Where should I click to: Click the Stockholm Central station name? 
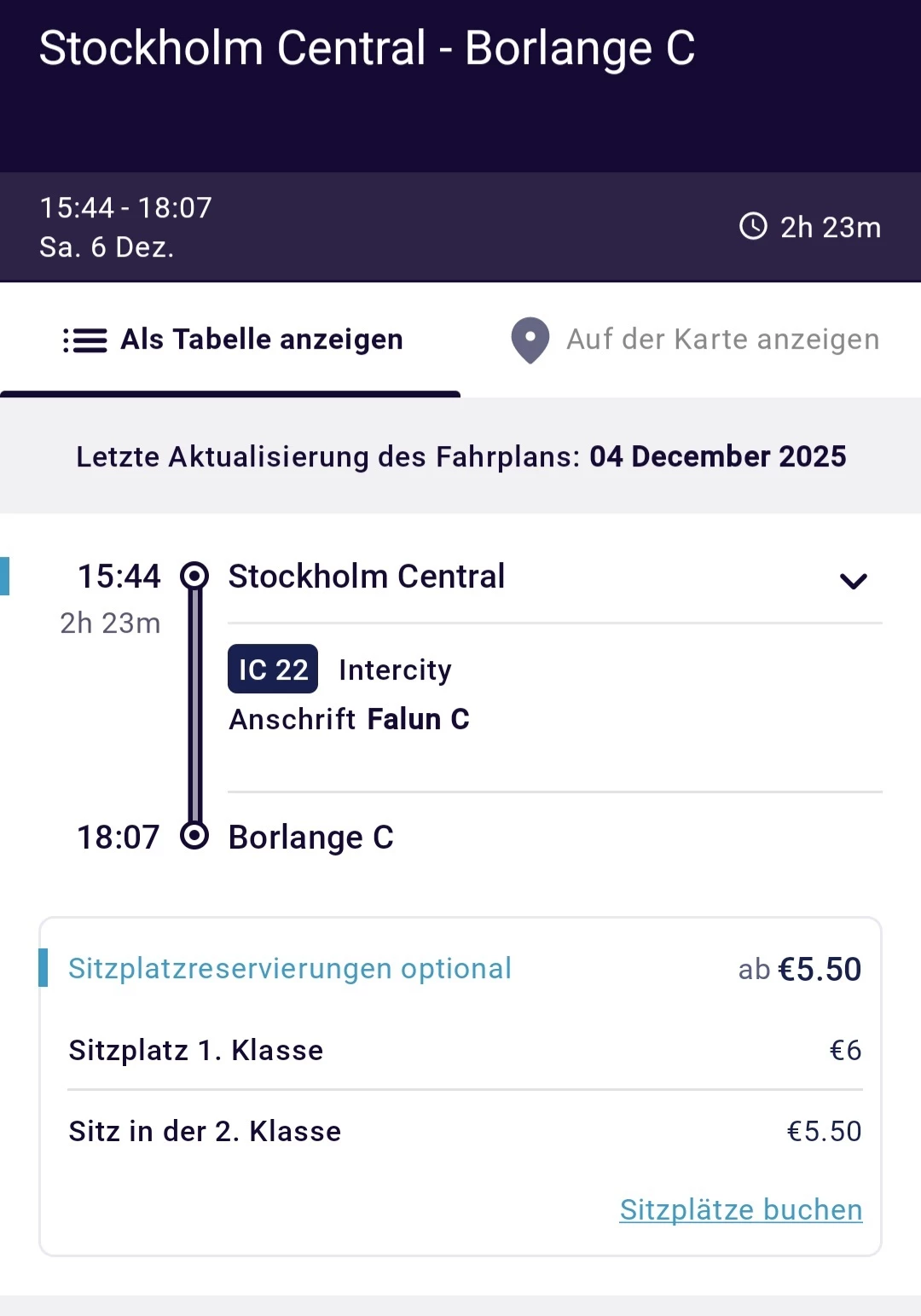(367, 577)
